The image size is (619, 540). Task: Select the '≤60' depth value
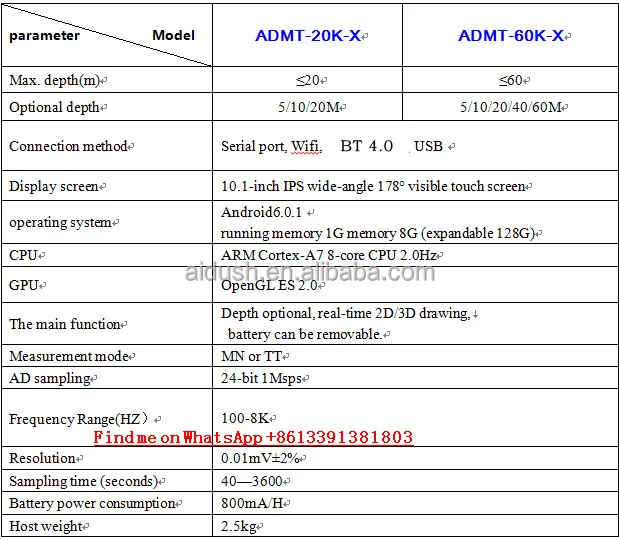click(510, 80)
